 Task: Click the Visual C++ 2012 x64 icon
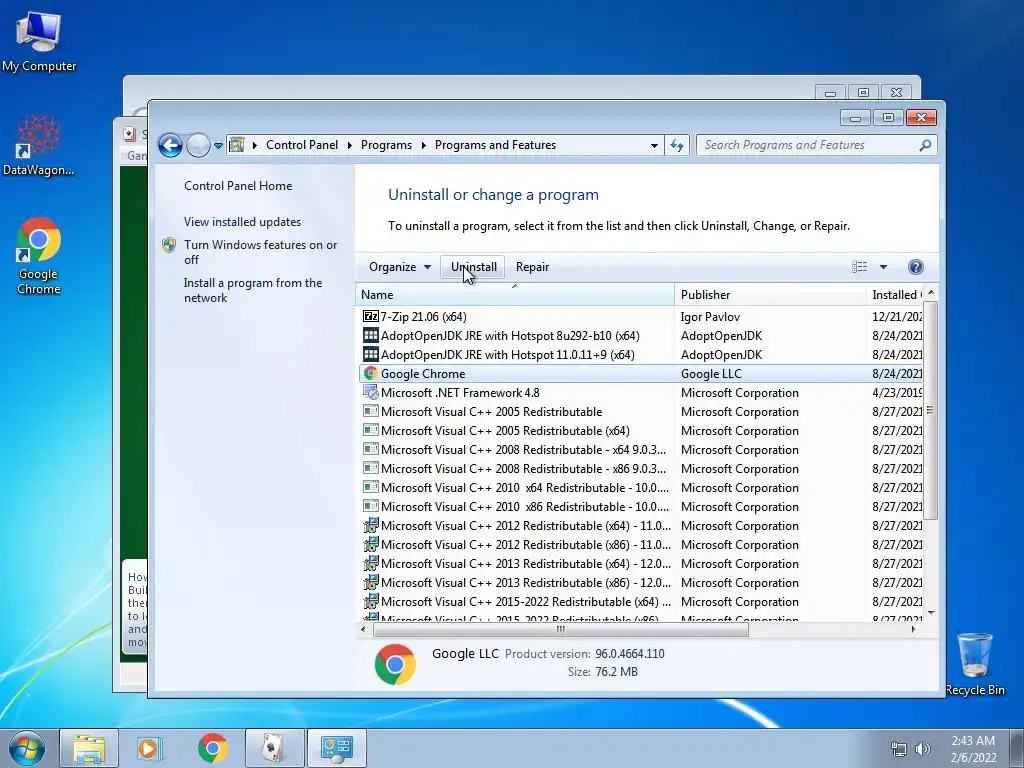370,526
